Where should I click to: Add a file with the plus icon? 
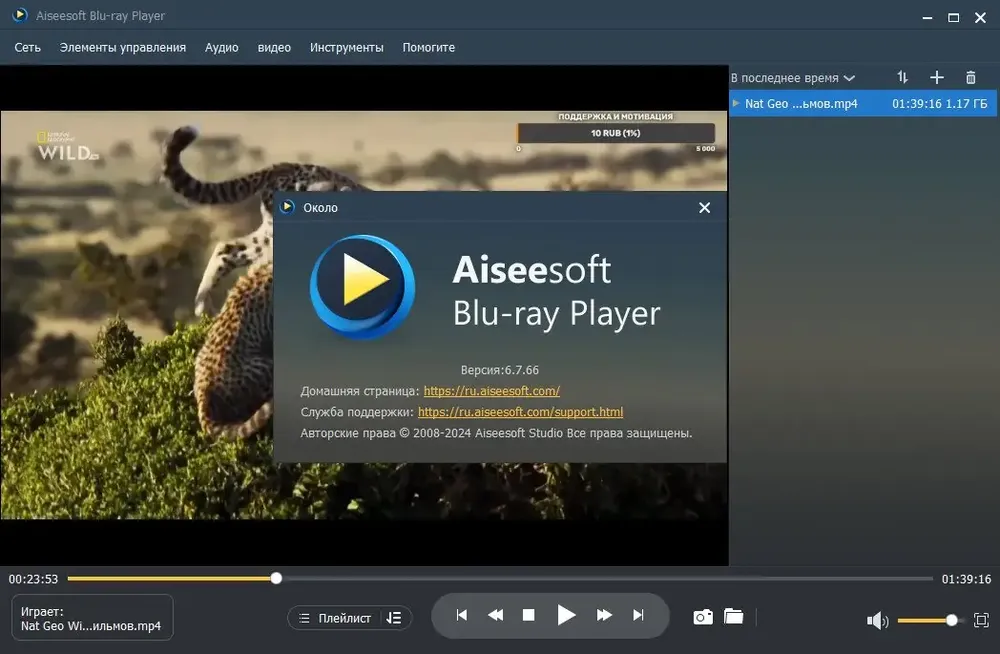936,77
